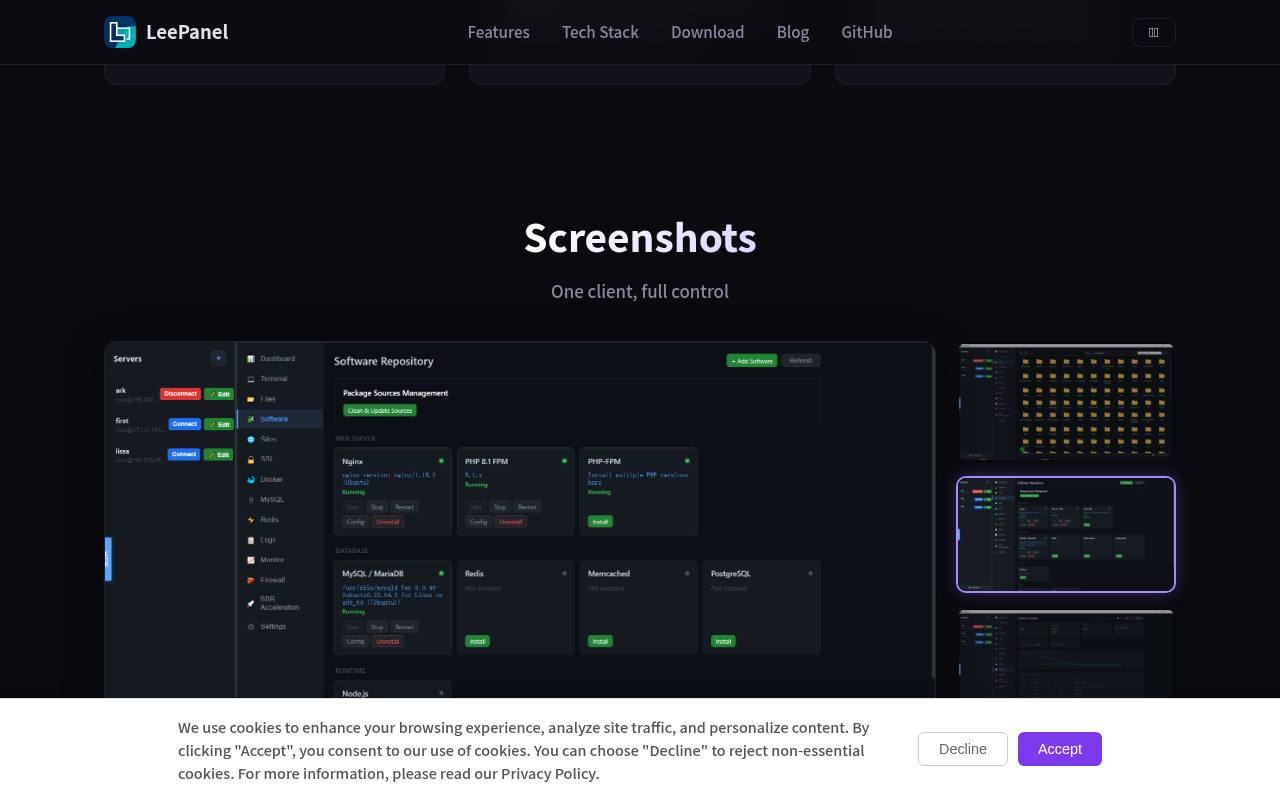Viewport: 1280px width, 800px height.
Task: Click the Firewall icon in the panel sidebar
Action: (251, 580)
